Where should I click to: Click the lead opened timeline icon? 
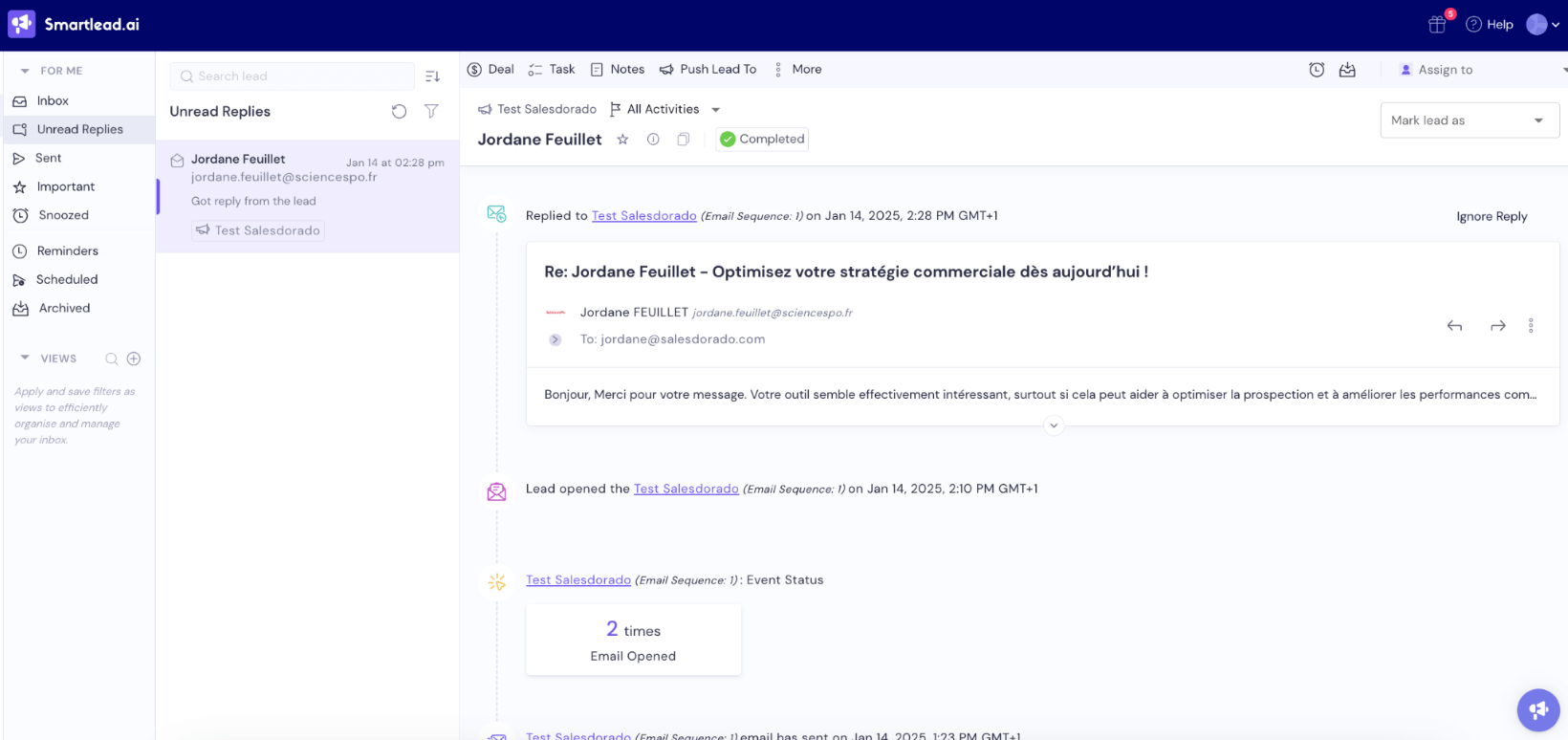point(496,491)
